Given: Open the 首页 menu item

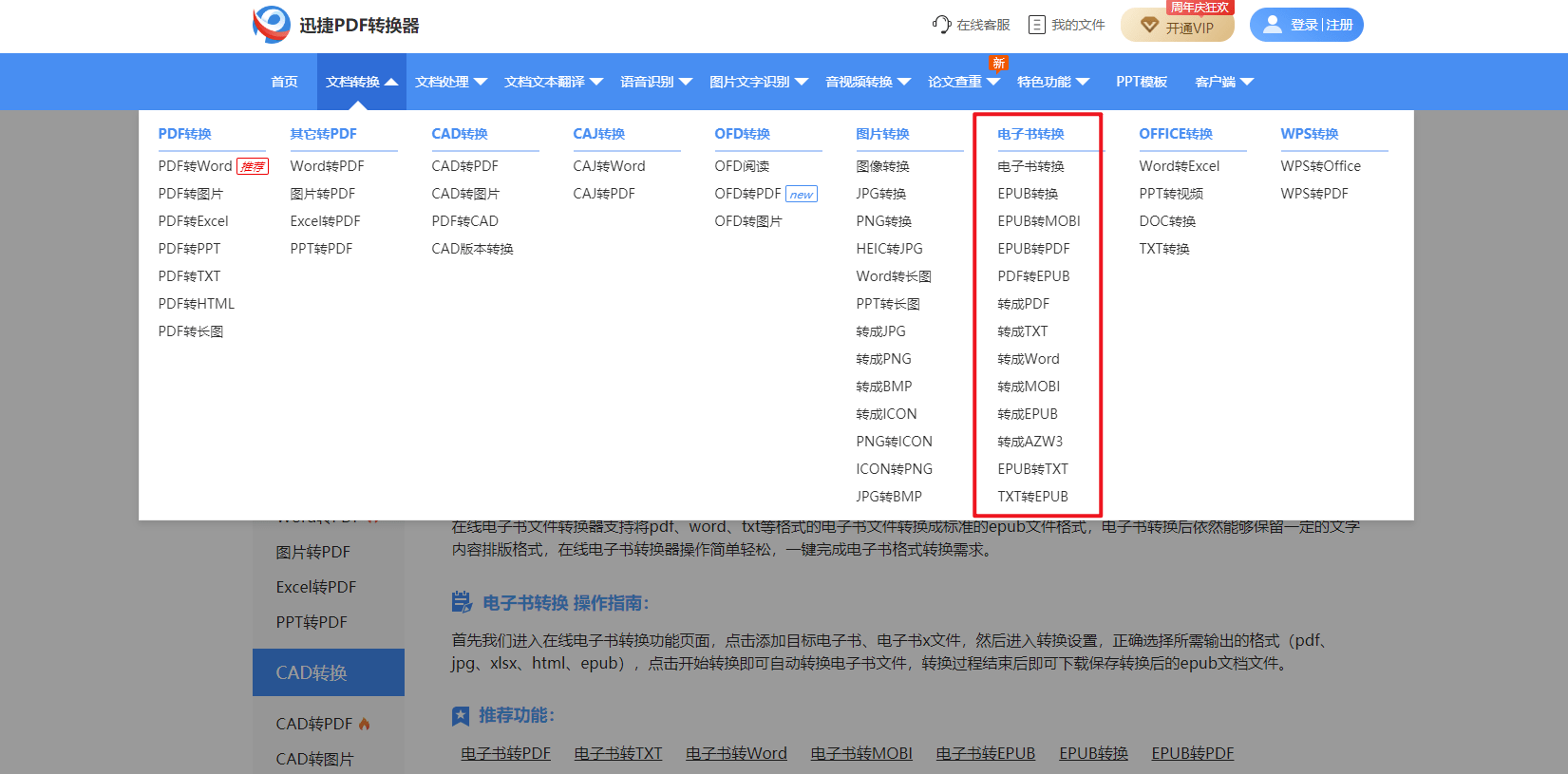Looking at the screenshot, I should click(x=284, y=82).
